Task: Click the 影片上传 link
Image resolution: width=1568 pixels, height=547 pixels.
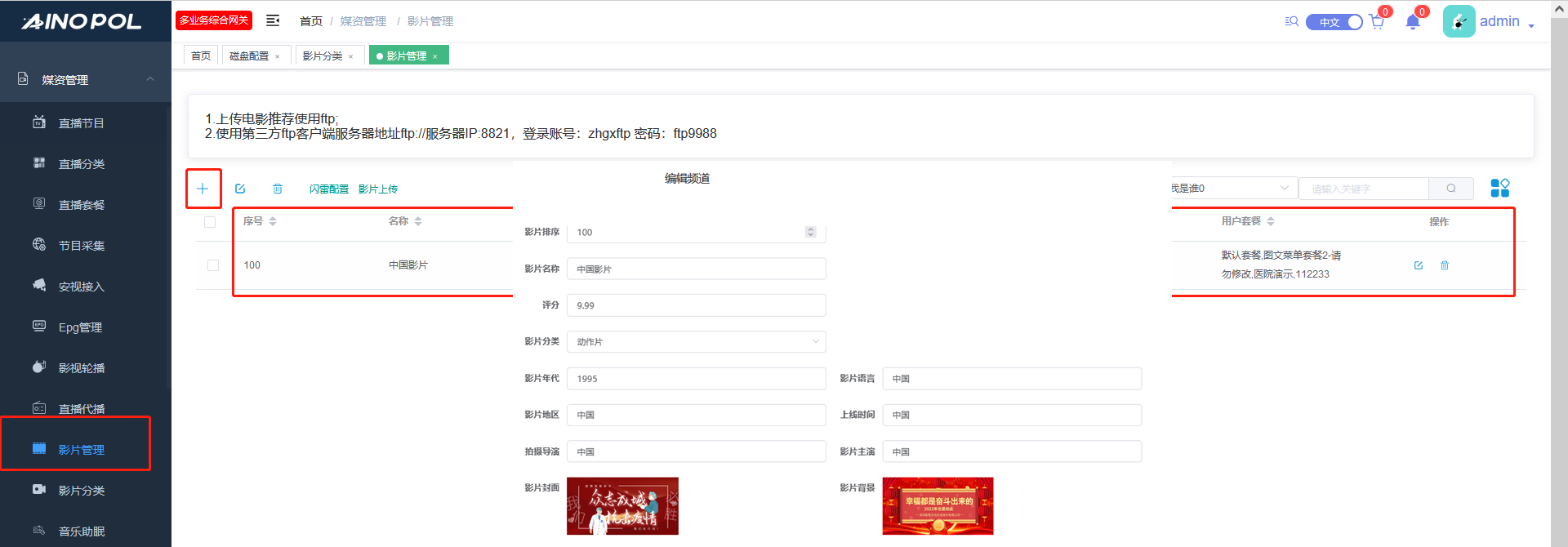Action: (x=378, y=189)
